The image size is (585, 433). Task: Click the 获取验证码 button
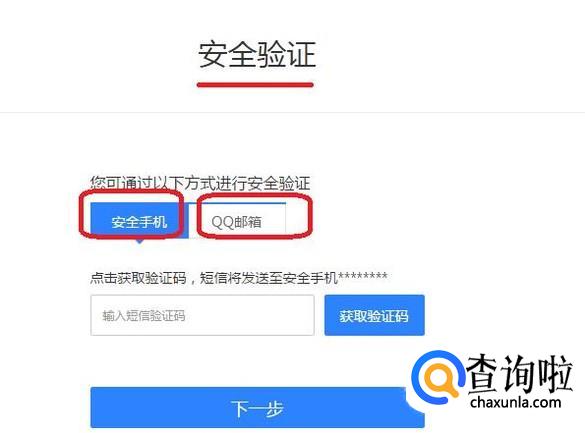[x=374, y=316]
